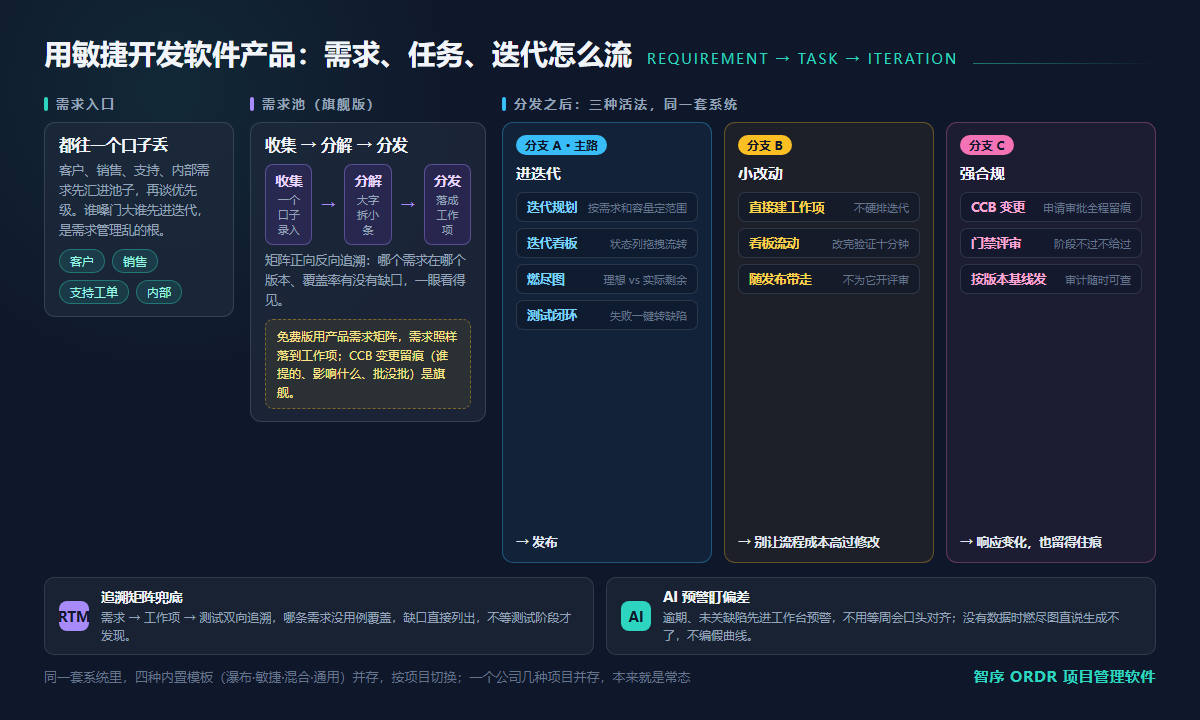Click REQUIREMENT → TASK → ITERATION subtitle
This screenshot has width=1200, height=720.
click(802, 59)
